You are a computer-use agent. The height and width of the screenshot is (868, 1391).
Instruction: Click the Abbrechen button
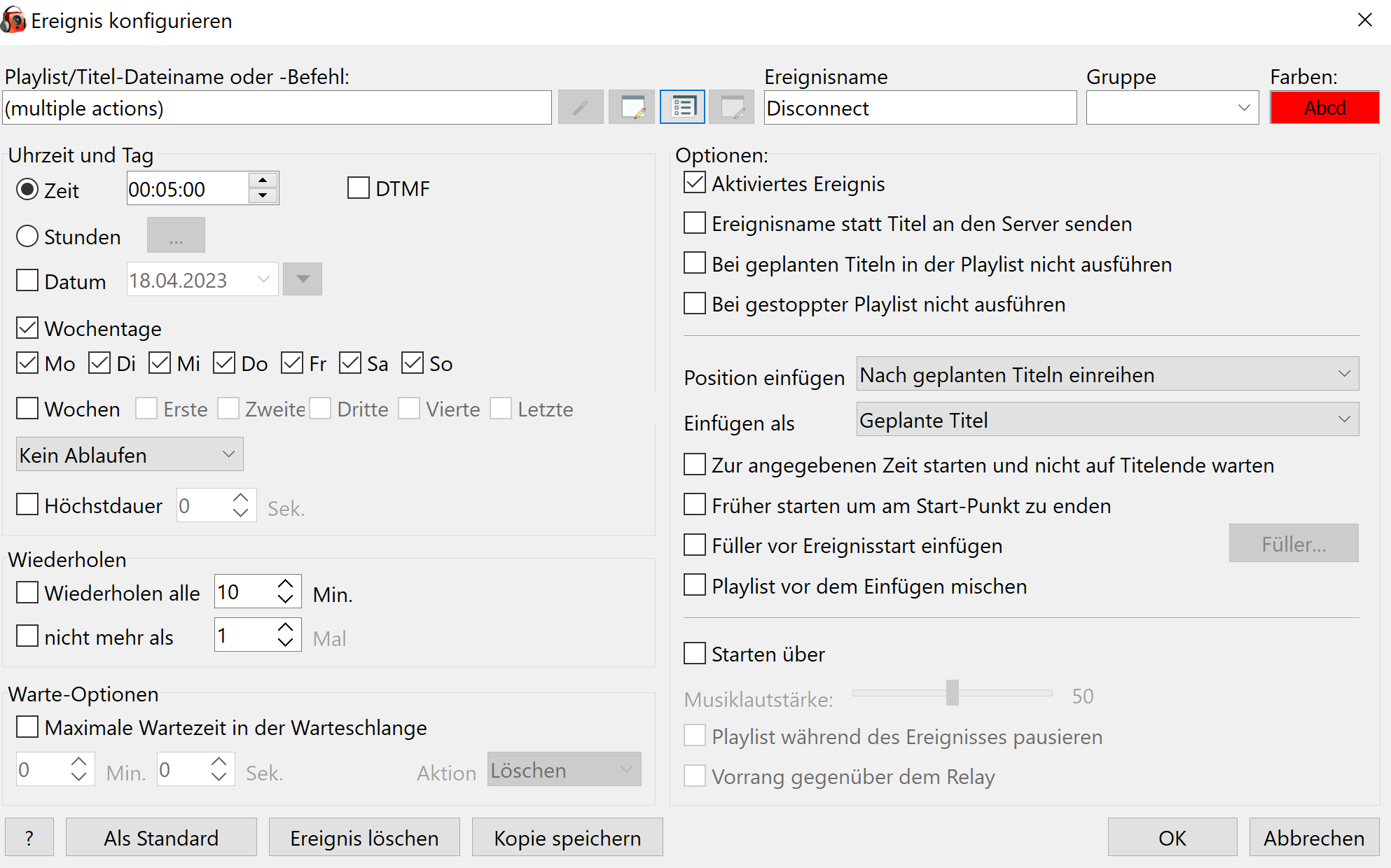point(1314,837)
